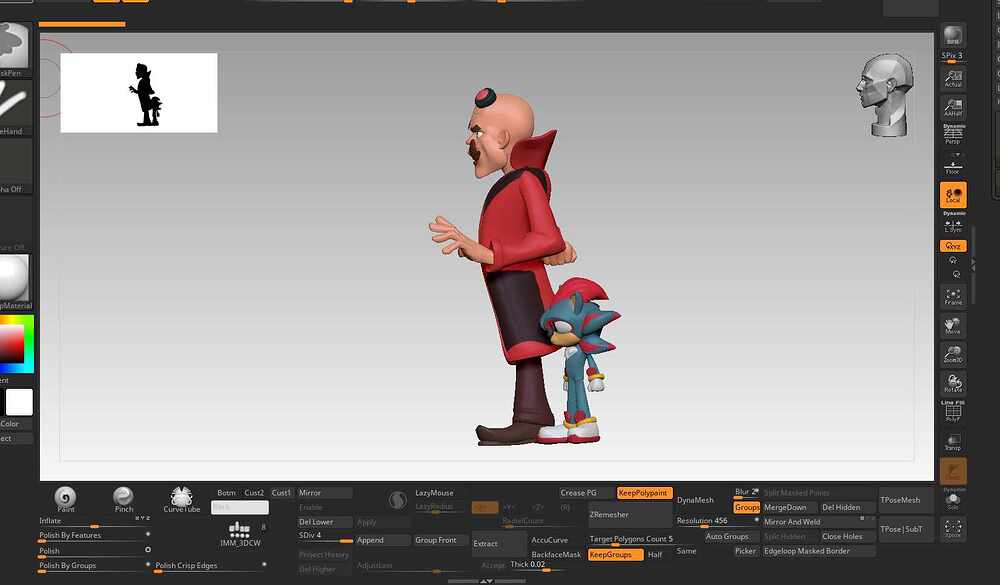The height and width of the screenshot is (585, 1000).
Task: Pick the IMM_3DCW insert brush
Action: tap(240, 535)
